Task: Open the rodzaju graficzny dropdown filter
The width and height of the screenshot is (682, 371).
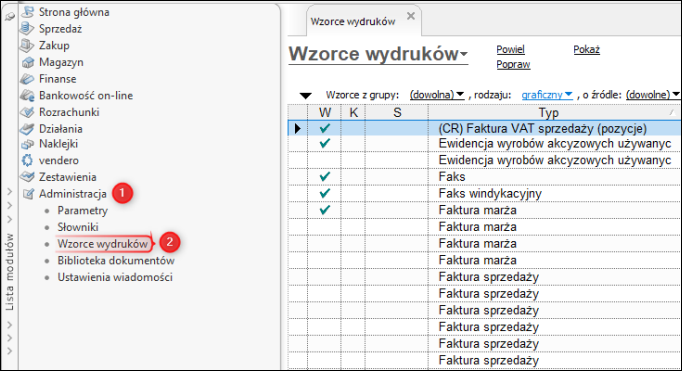Action: click(x=547, y=95)
